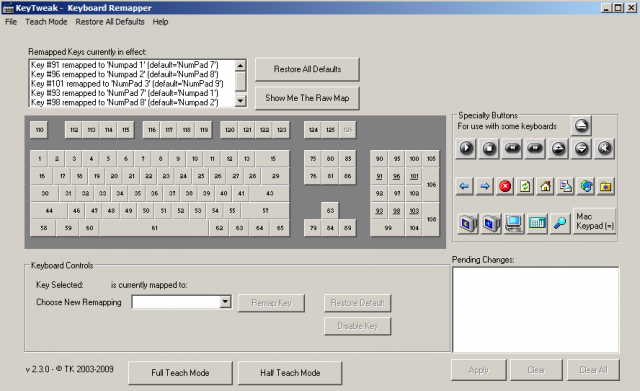Screen dimensions: 640x391
Task: Open the Teach Mode menu
Action: click(x=46, y=22)
